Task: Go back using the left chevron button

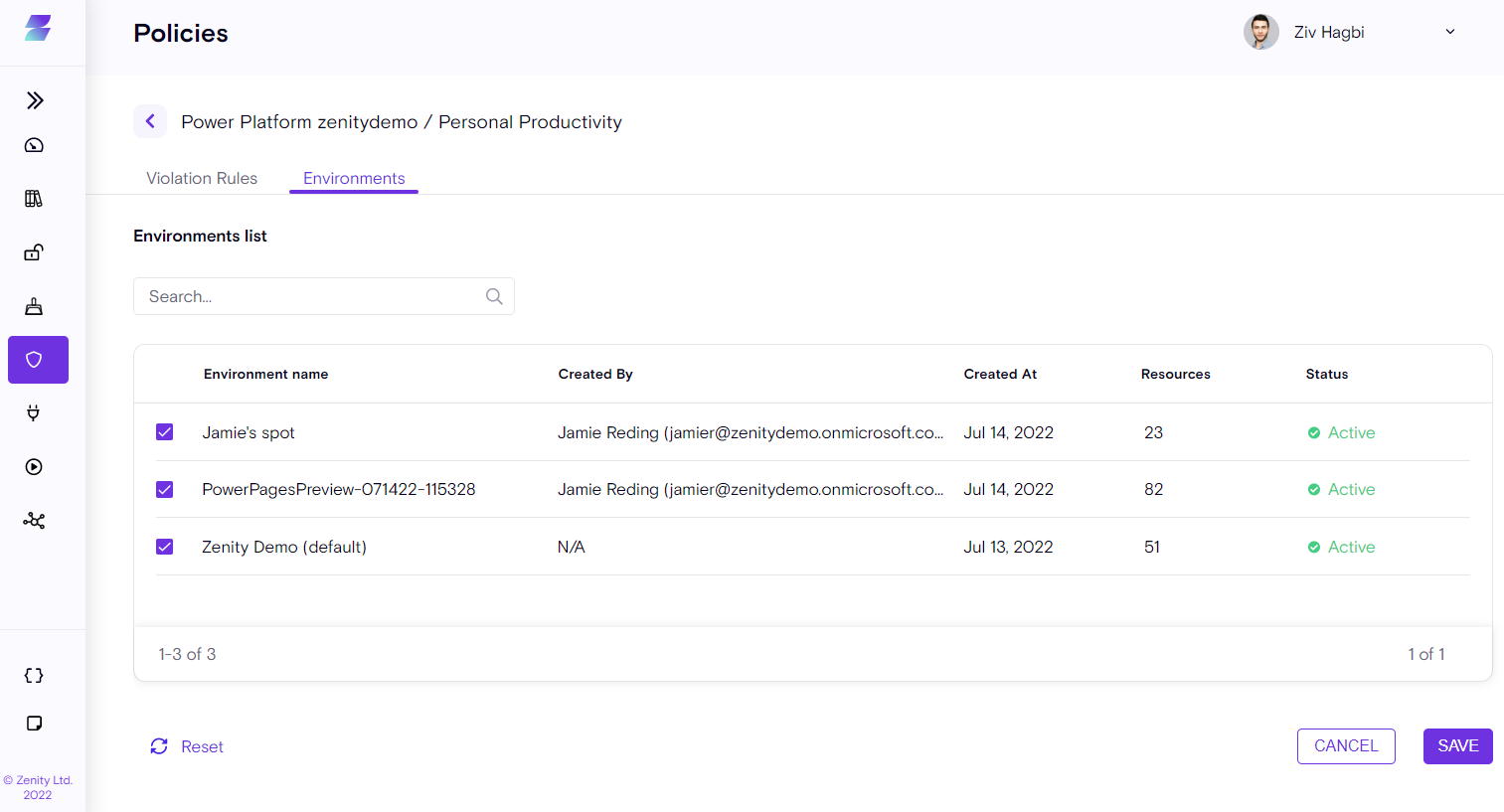Action: pyautogui.click(x=150, y=121)
